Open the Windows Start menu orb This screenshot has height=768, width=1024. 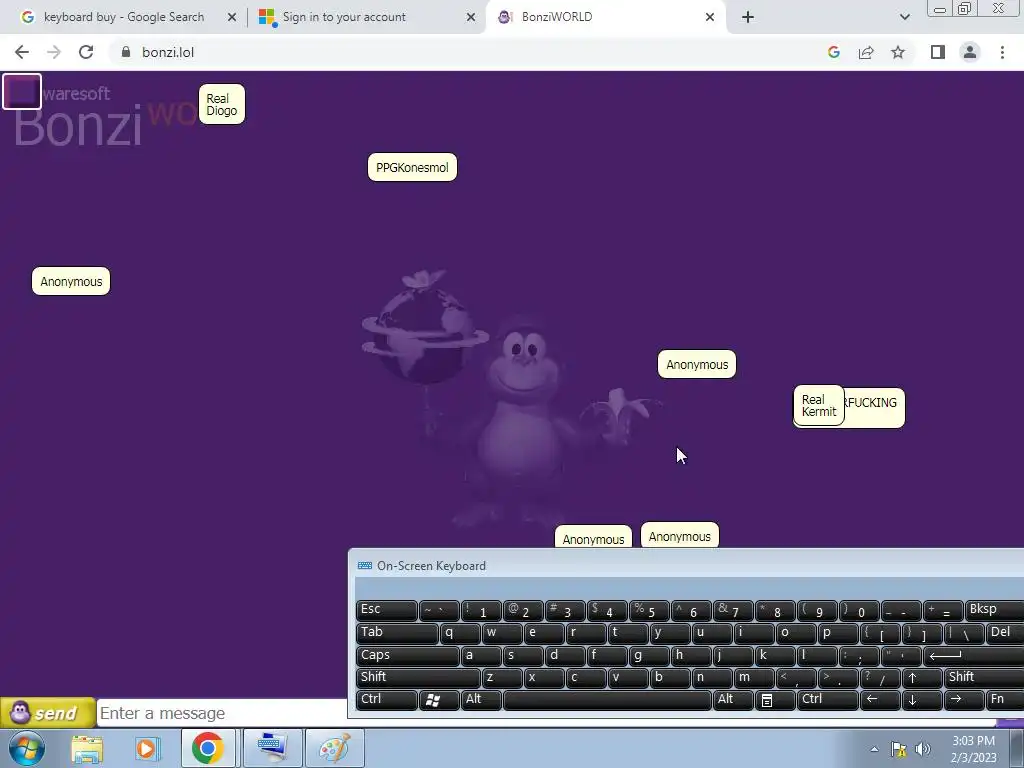27,748
